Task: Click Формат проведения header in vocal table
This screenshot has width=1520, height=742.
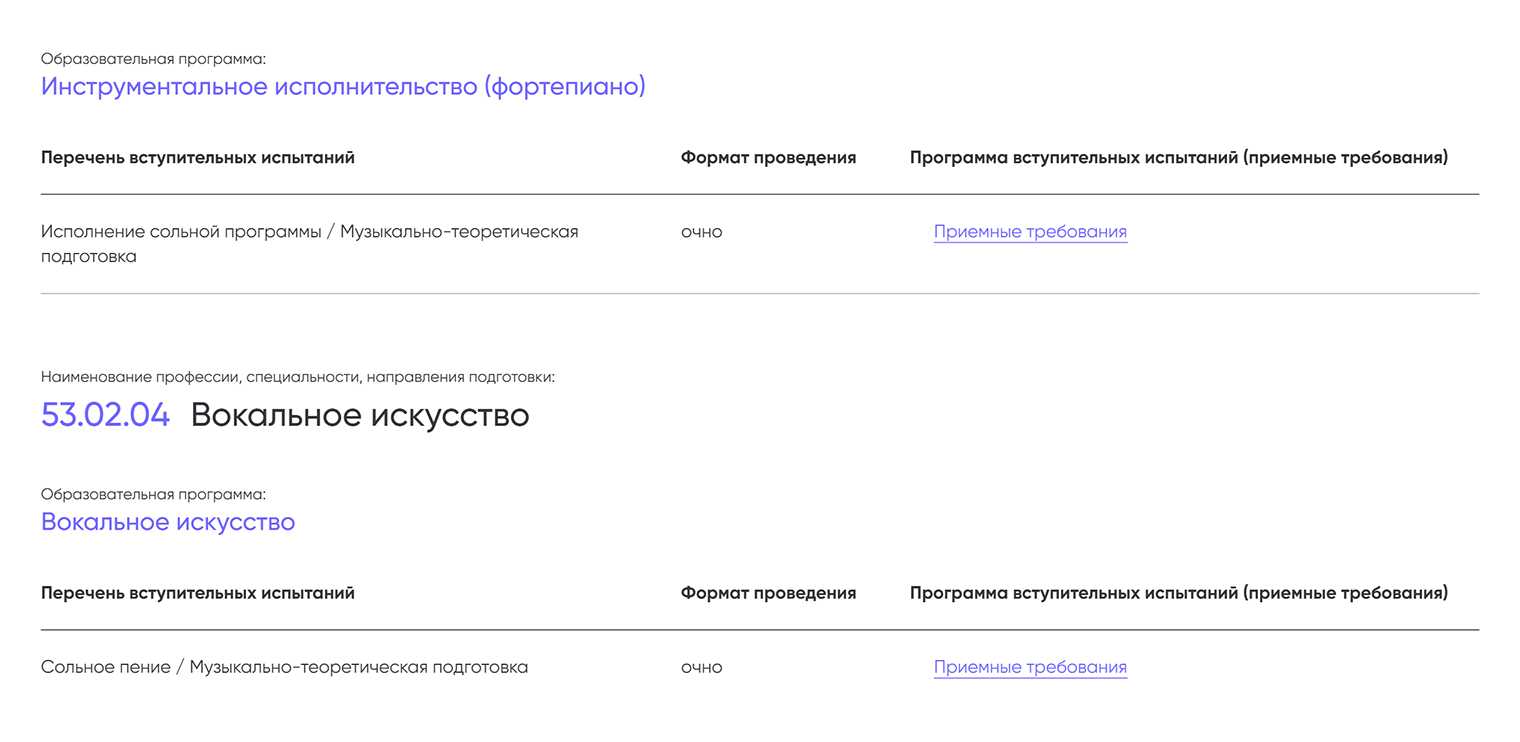Action: [768, 593]
